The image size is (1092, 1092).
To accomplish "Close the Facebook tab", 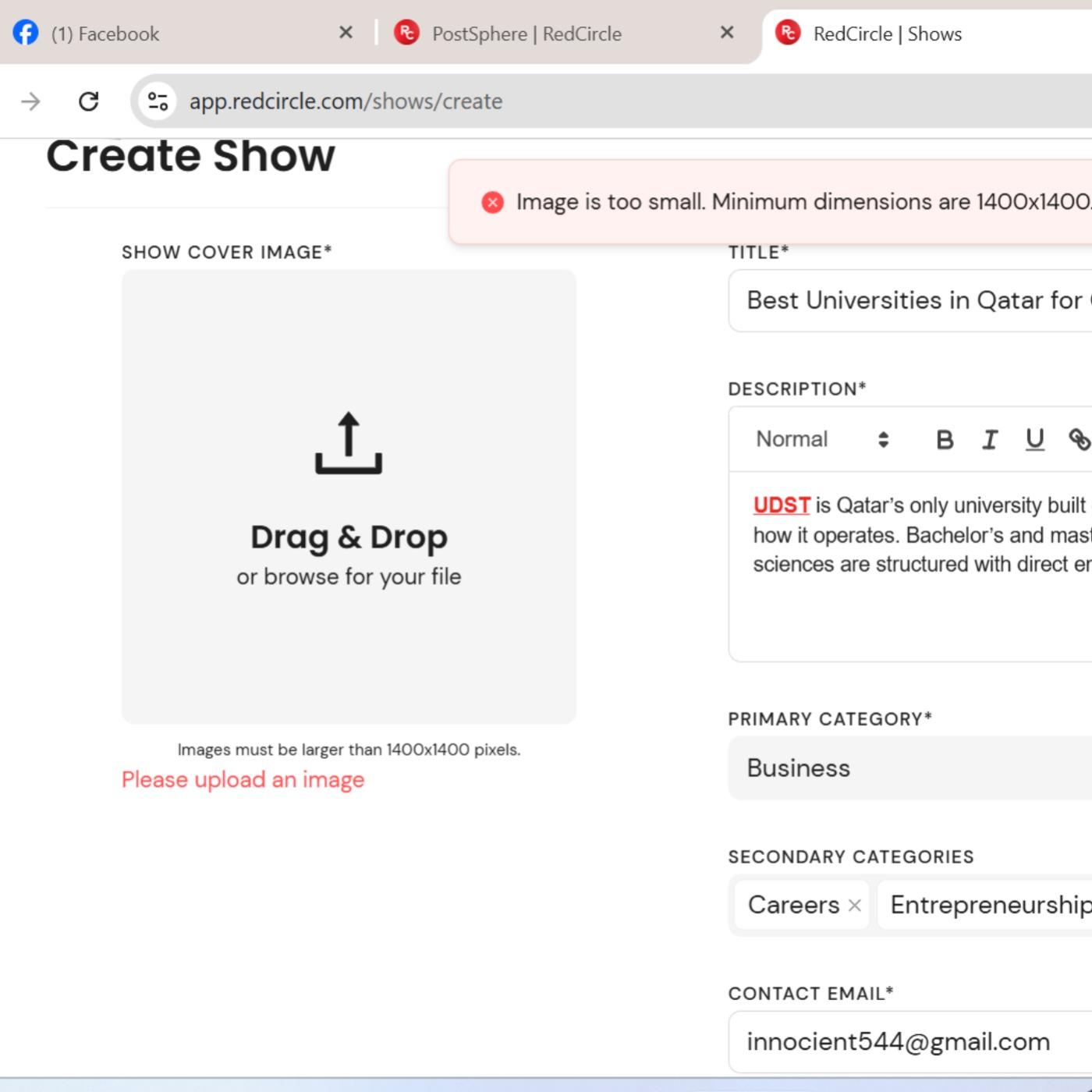I will coord(346,33).
